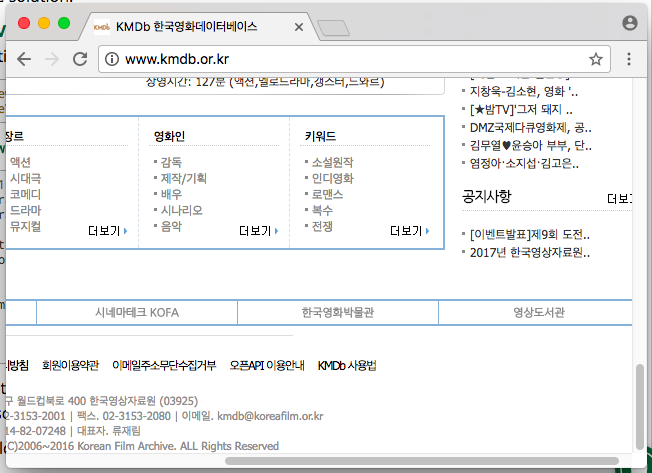652x473 pixels.
Task: Open news item 염정아·소지섭·김고은
Action: click(x=524, y=163)
